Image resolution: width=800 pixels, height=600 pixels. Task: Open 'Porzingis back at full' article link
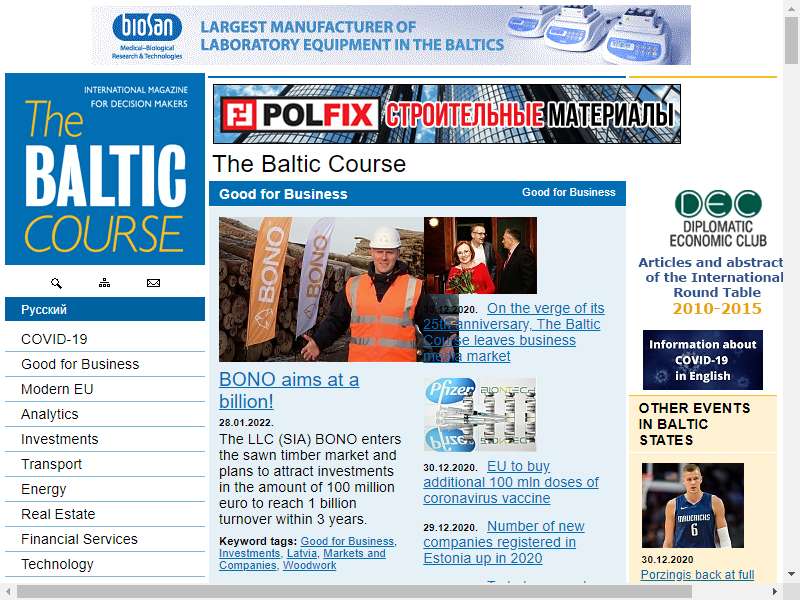(697, 574)
